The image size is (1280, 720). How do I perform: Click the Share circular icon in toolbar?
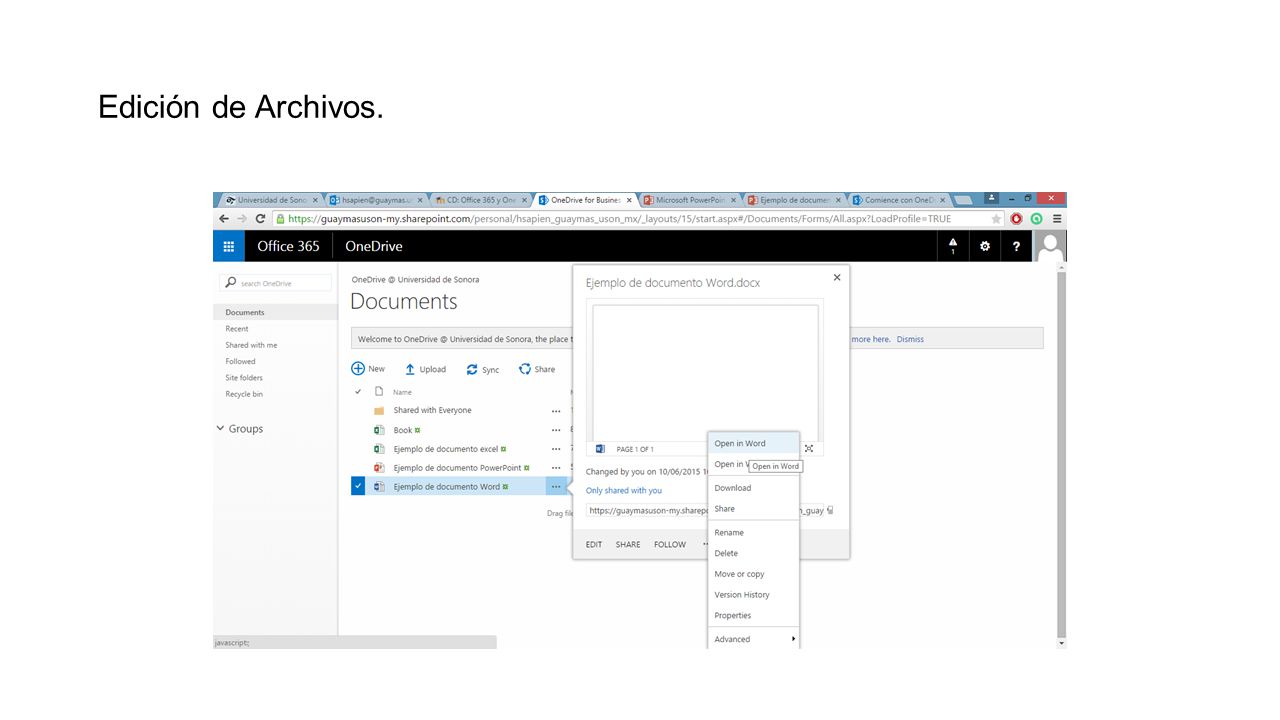pyautogui.click(x=525, y=369)
